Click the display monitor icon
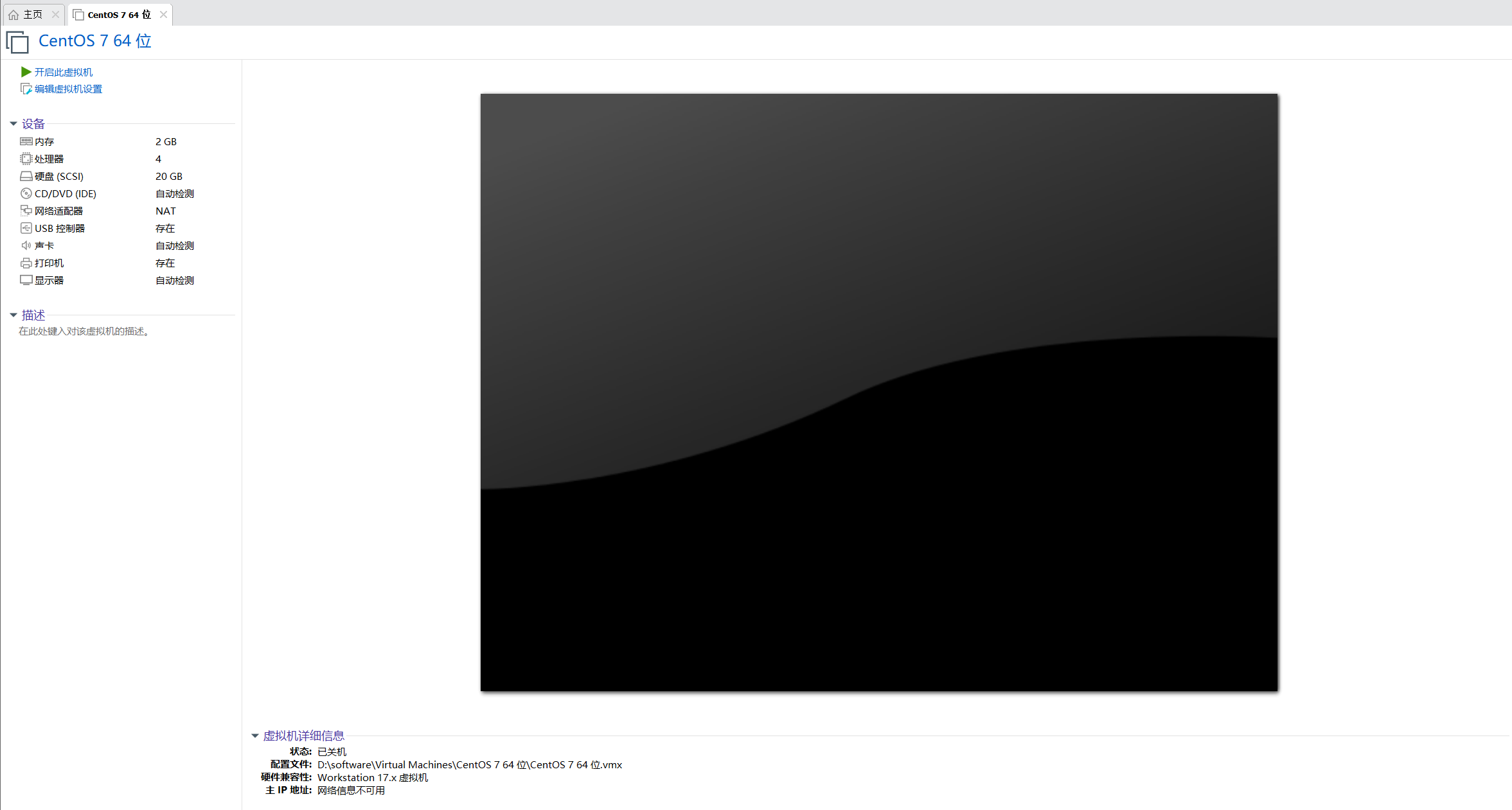 [x=26, y=280]
